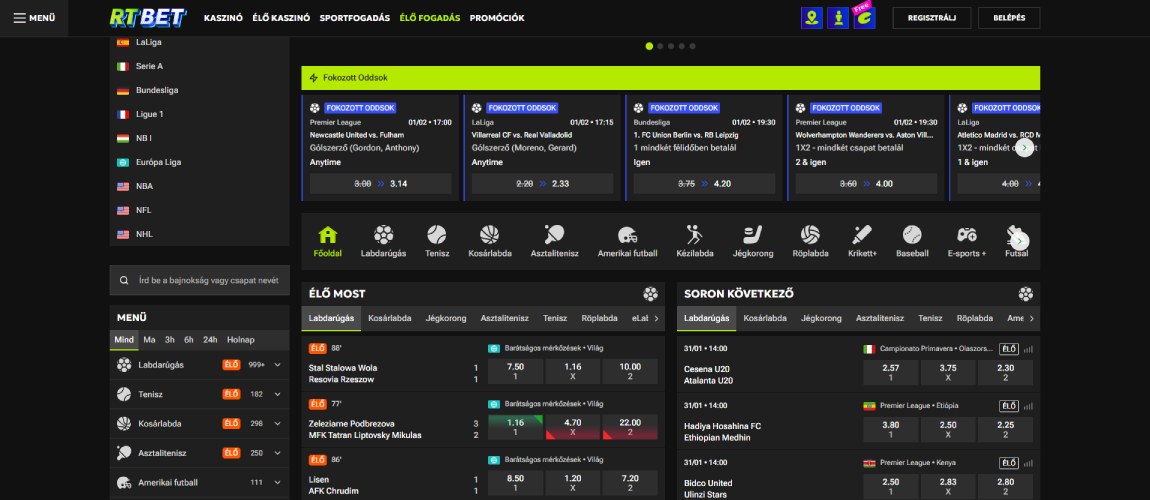
Task: Select E-sports + gamepad icon
Action: point(967,241)
